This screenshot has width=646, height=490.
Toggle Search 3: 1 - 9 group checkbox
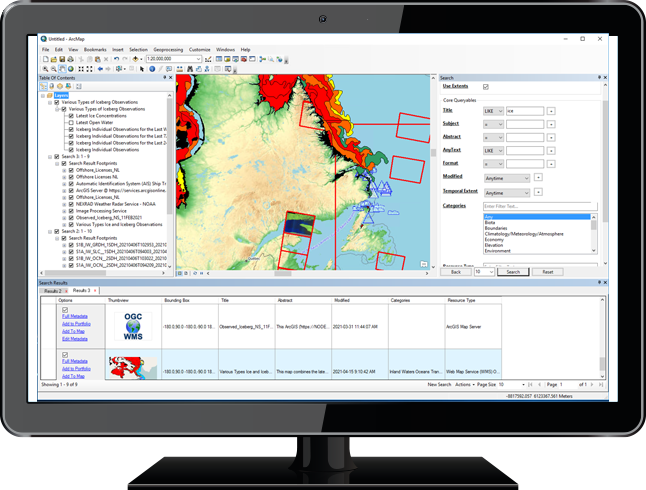57,157
